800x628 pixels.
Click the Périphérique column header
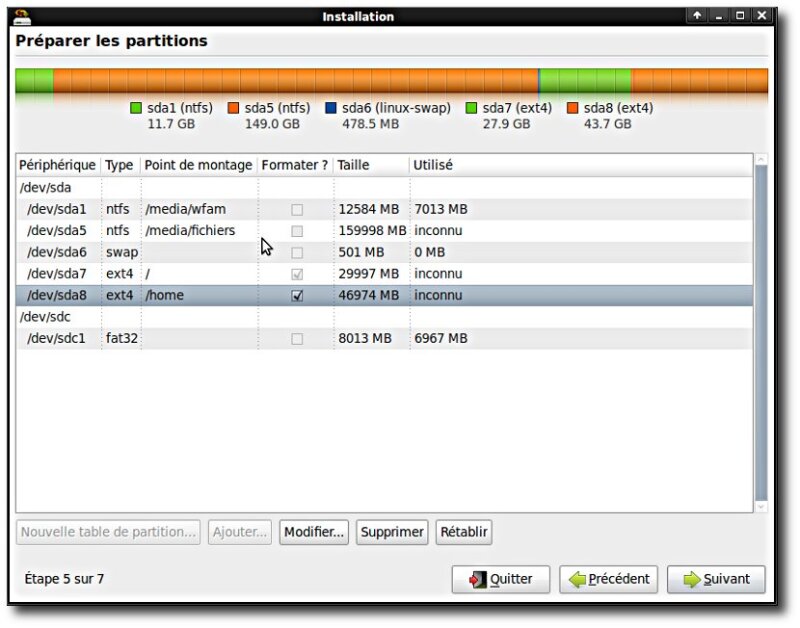point(58,165)
